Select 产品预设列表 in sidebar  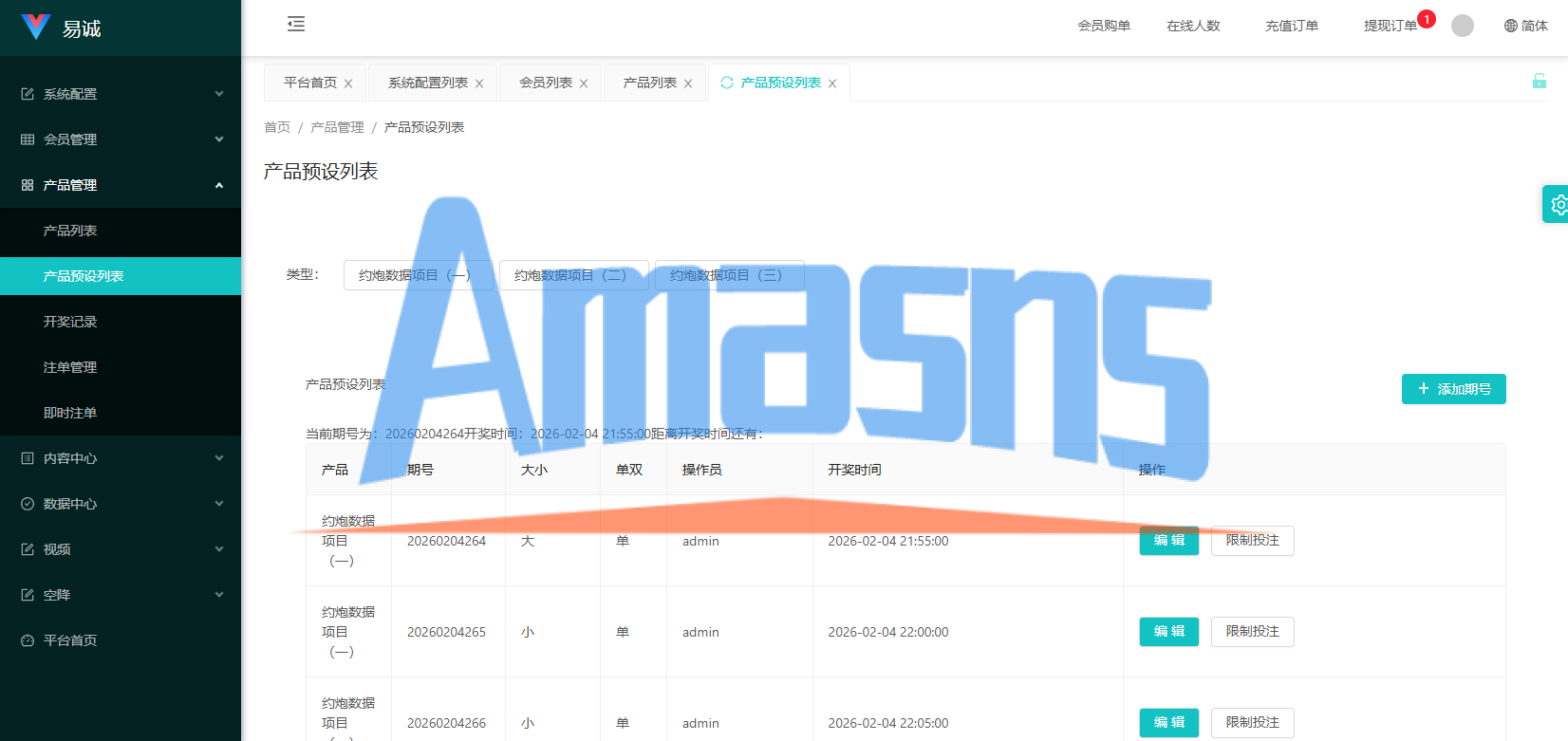[x=121, y=276]
